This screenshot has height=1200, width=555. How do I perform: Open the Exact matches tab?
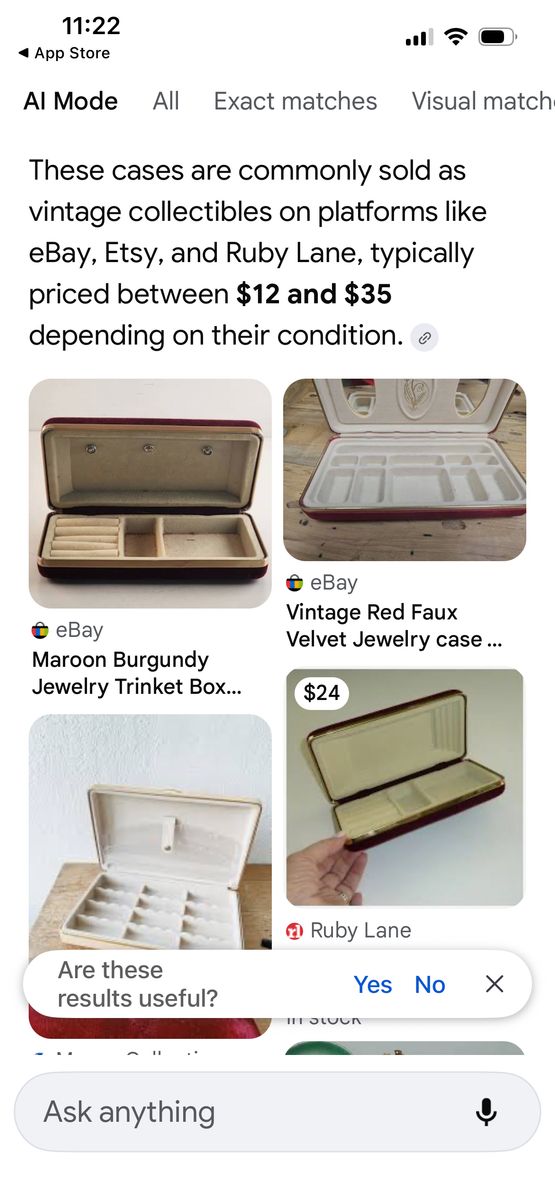[x=295, y=101]
